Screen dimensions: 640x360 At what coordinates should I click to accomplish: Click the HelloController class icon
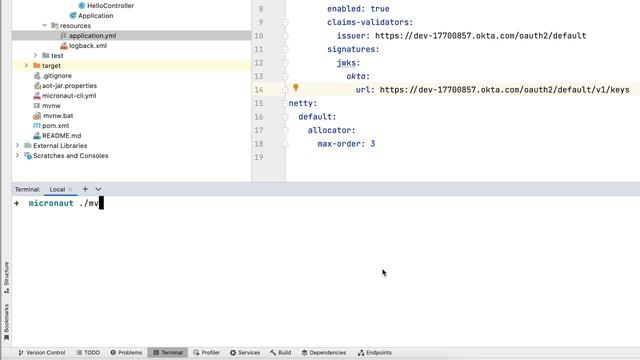coord(82,5)
